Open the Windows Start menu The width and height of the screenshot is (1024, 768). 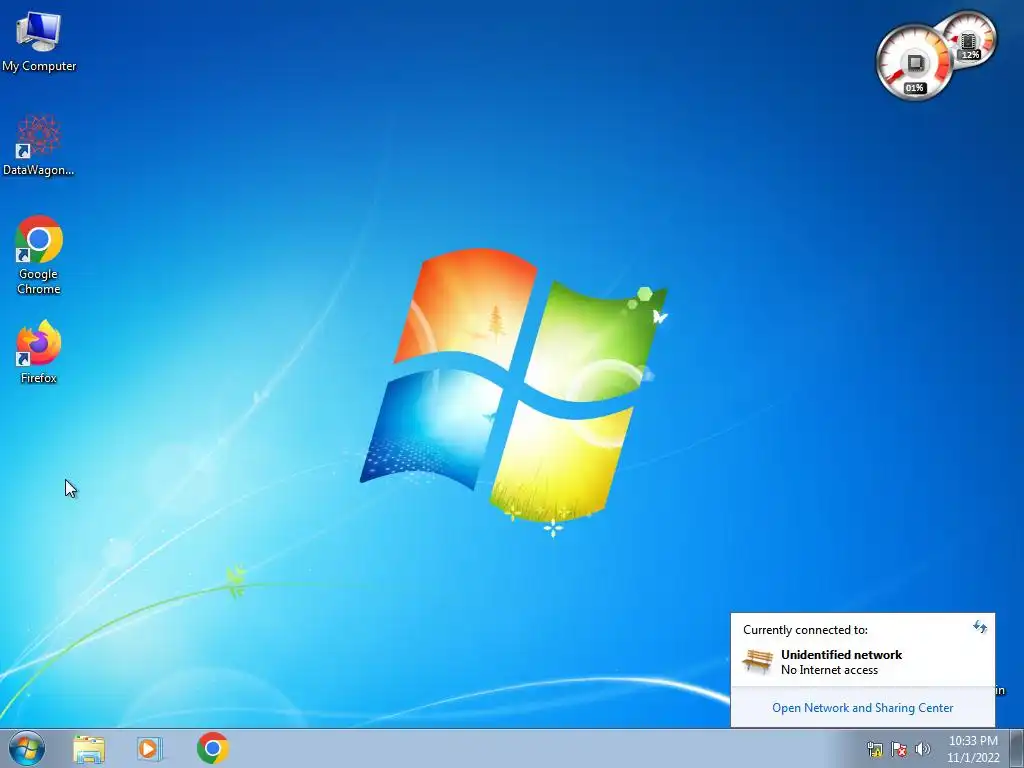coord(27,748)
